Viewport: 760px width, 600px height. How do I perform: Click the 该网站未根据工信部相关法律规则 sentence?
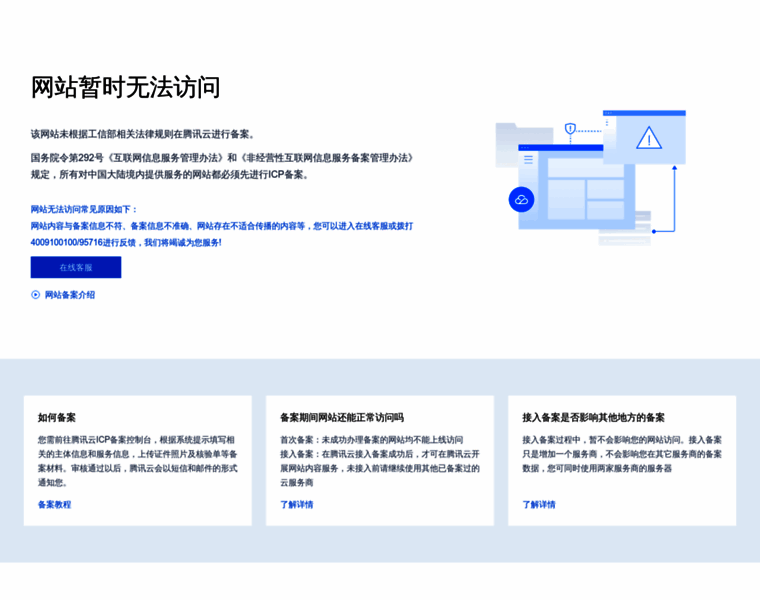(143, 134)
